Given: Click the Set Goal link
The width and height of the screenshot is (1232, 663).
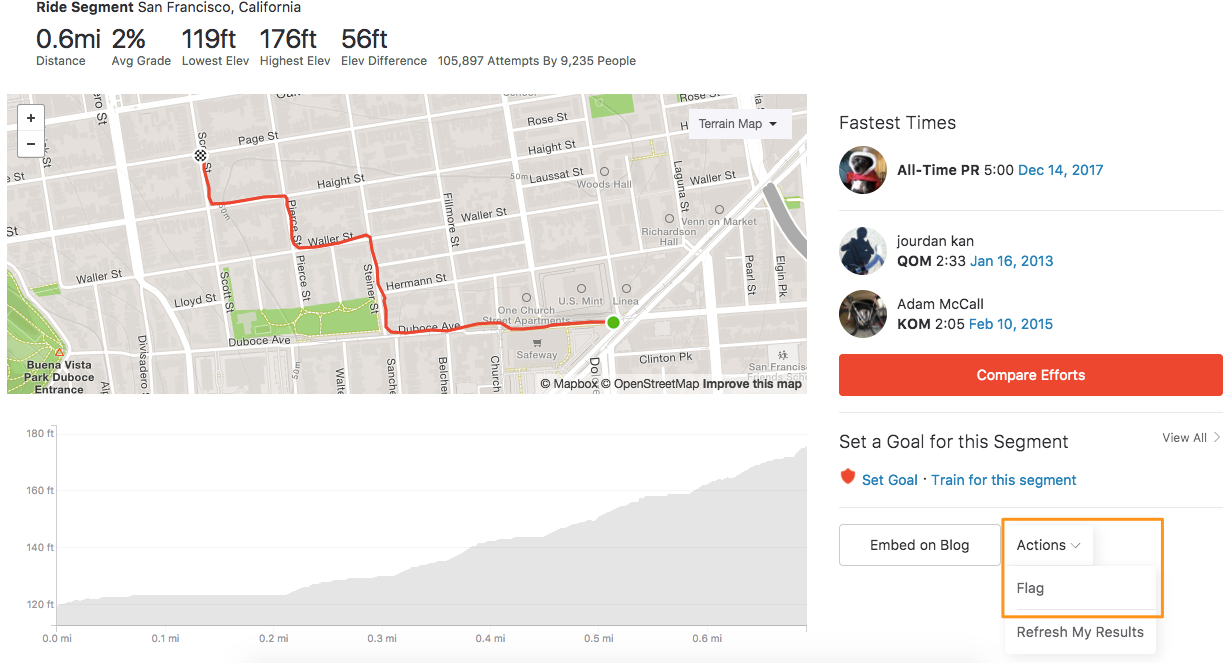Looking at the screenshot, I should 890,480.
